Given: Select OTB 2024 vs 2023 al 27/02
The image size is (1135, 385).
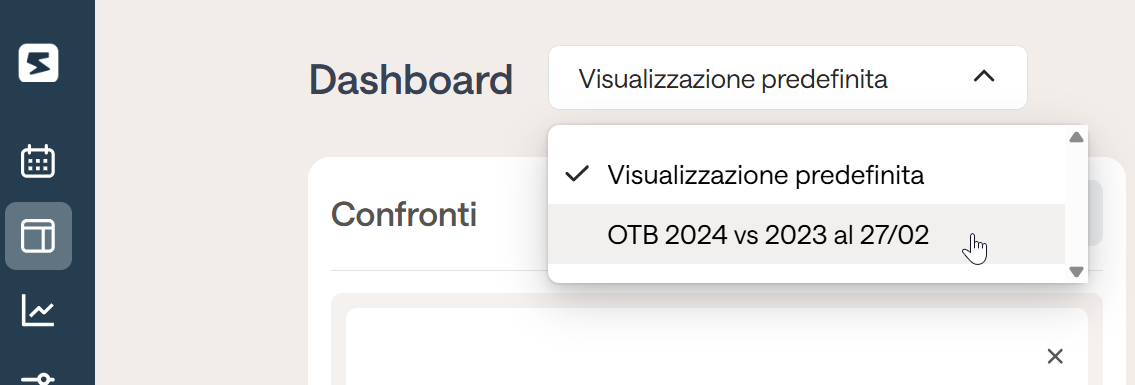Looking at the screenshot, I should (x=806, y=234).
